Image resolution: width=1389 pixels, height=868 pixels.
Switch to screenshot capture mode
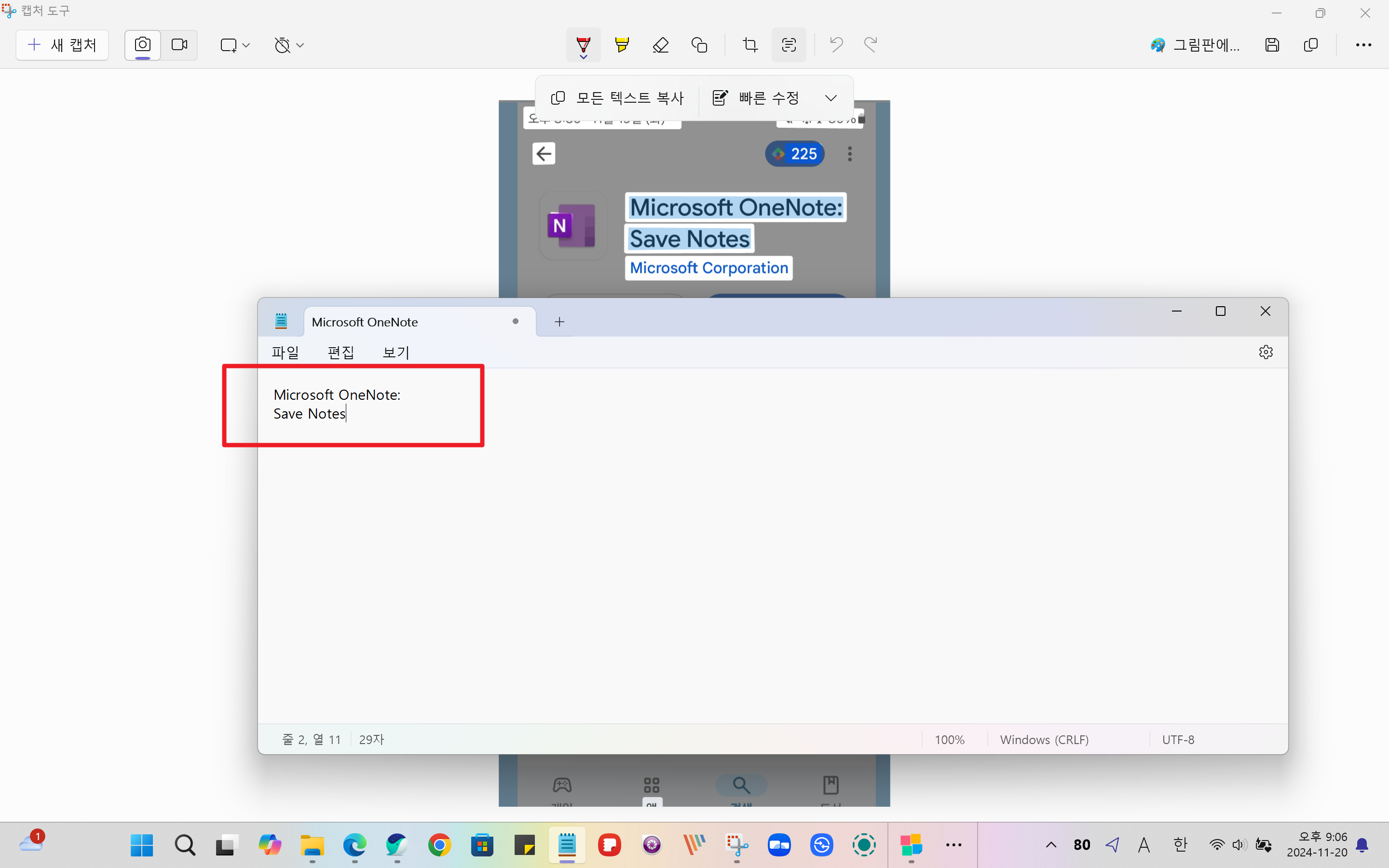[x=142, y=45]
